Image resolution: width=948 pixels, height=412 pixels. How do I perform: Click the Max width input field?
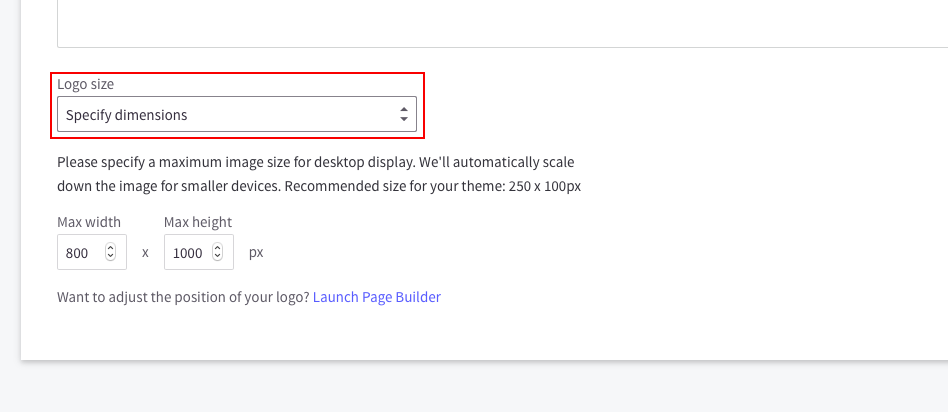[79, 253]
